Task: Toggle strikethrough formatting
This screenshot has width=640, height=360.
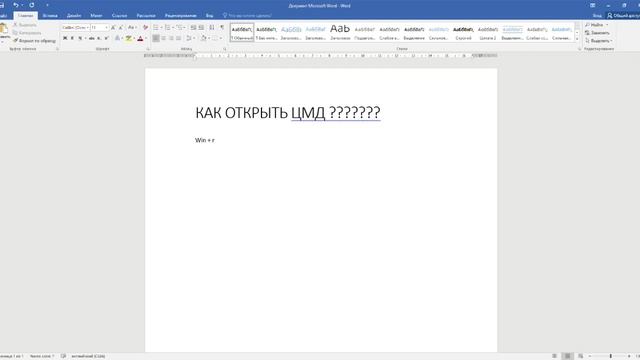Action: pyautogui.click(x=91, y=38)
